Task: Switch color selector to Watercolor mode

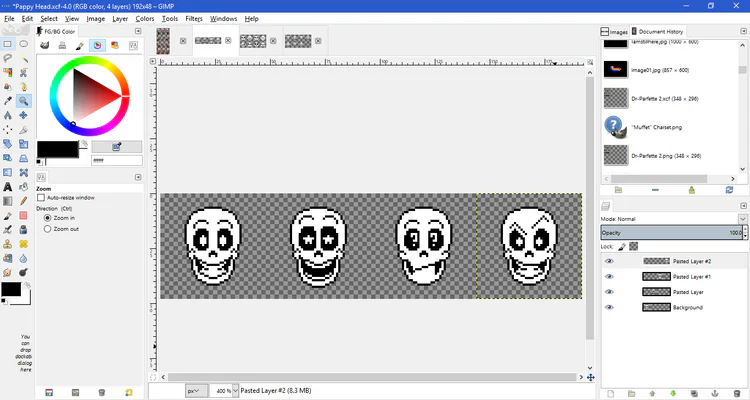Action: tap(80, 45)
